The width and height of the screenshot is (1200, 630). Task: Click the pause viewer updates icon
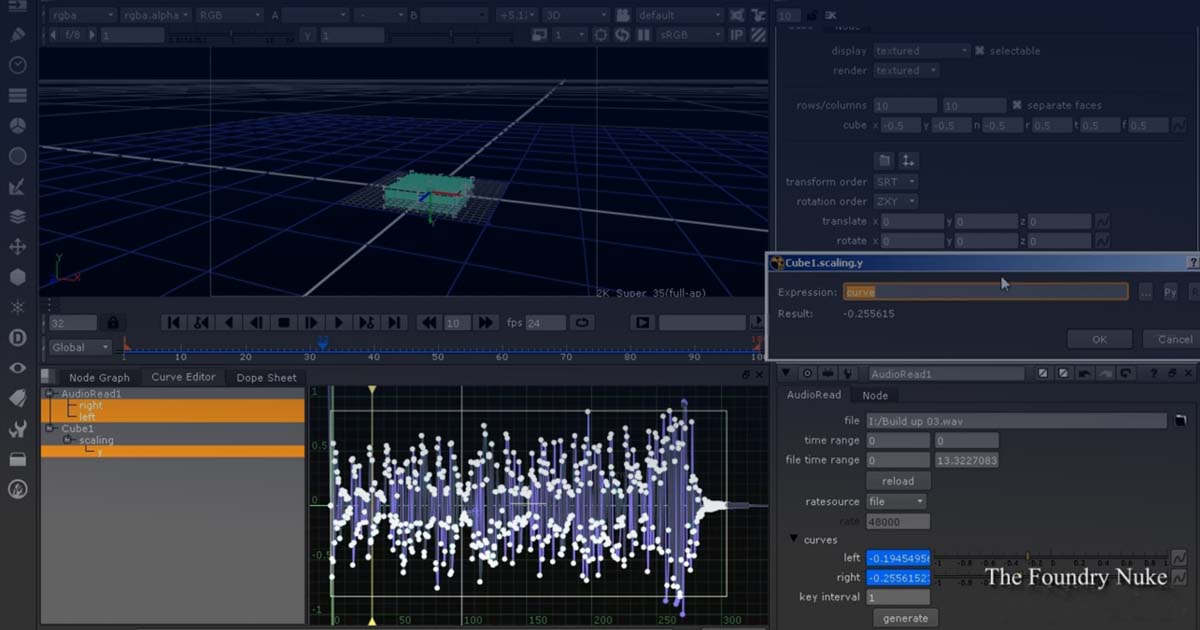click(x=643, y=33)
